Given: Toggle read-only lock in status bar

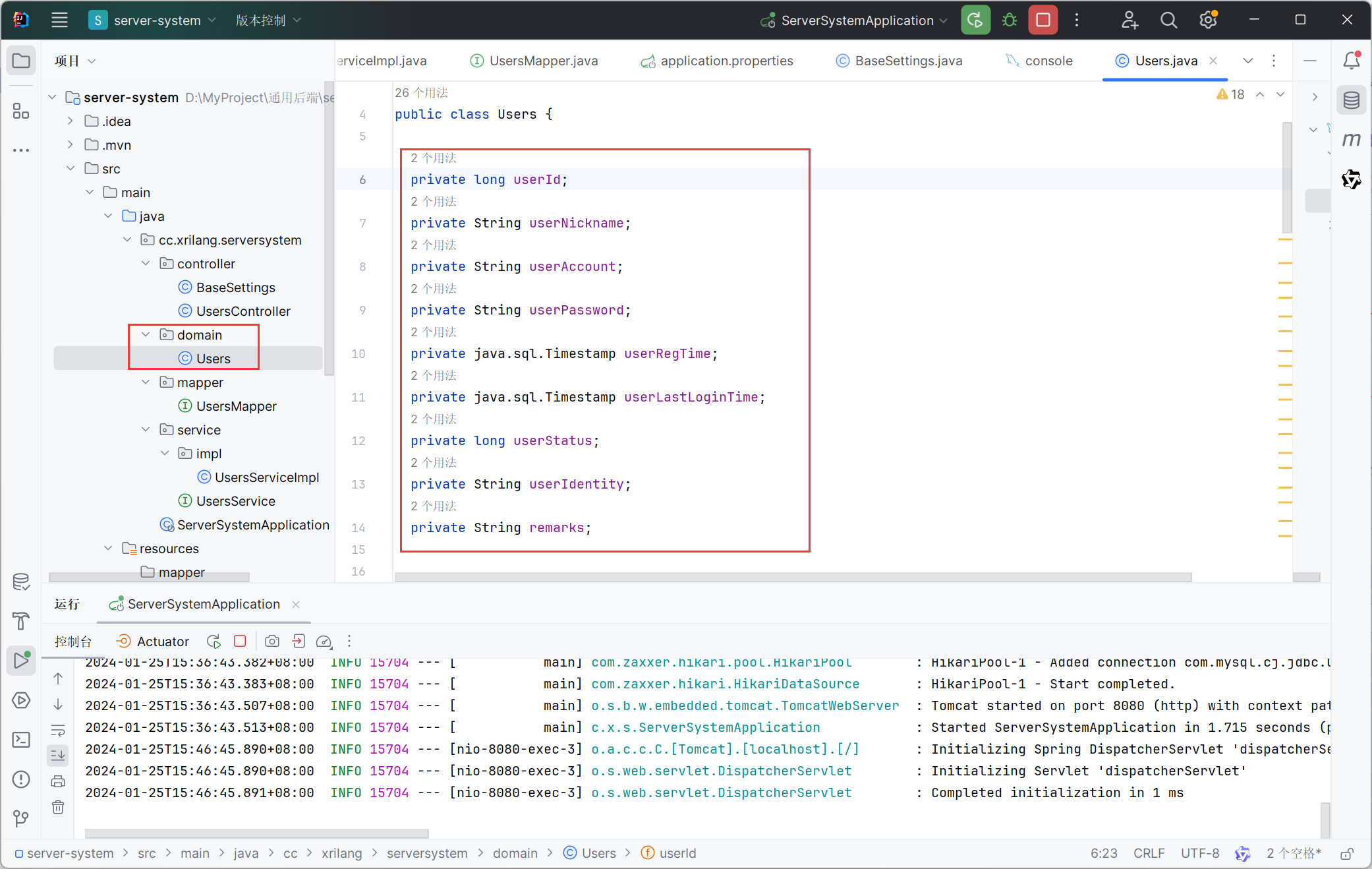Looking at the screenshot, I should click(x=1347, y=854).
